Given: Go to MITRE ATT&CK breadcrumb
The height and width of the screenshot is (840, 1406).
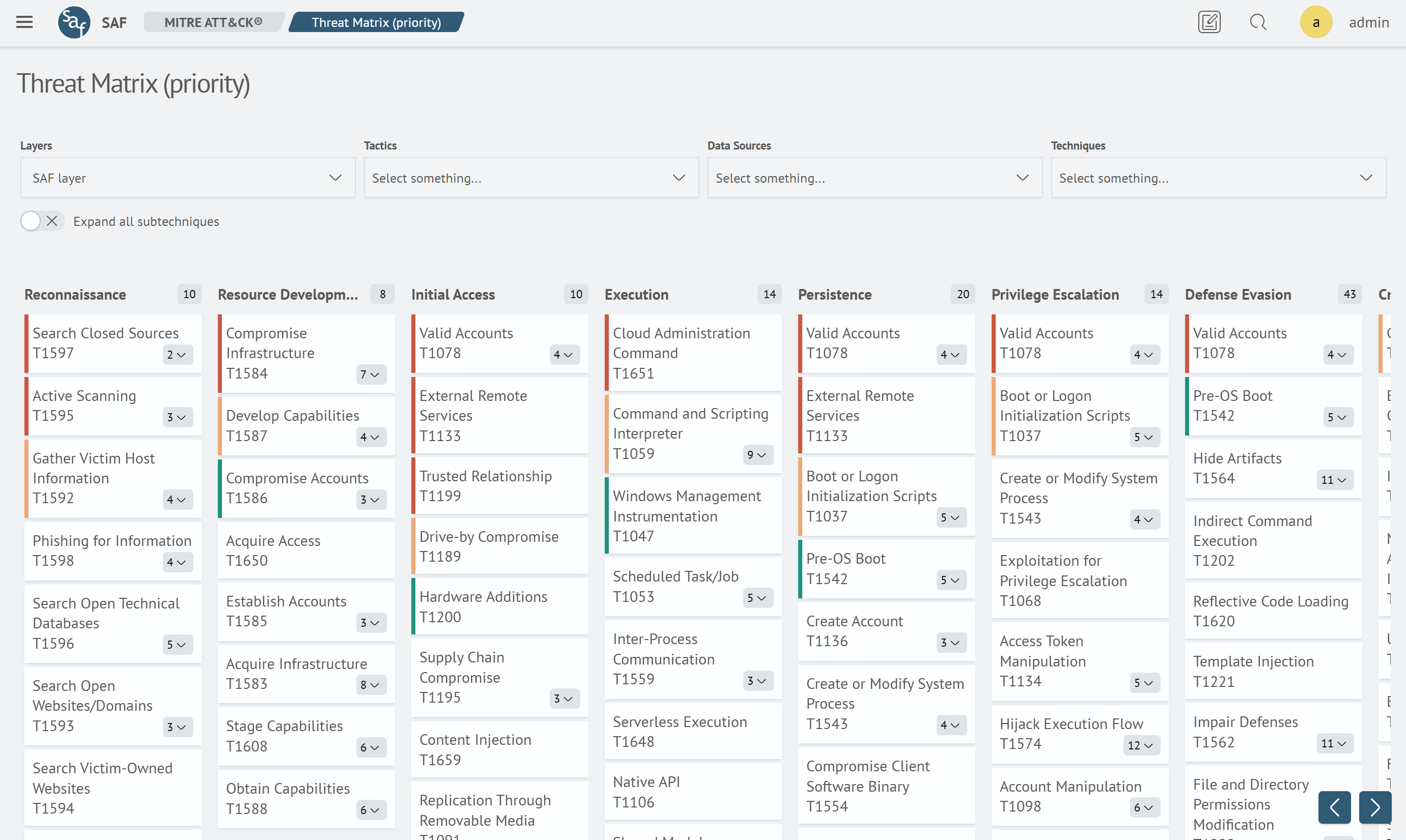Looking at the screenshot, I should click(x=213, y=22).
